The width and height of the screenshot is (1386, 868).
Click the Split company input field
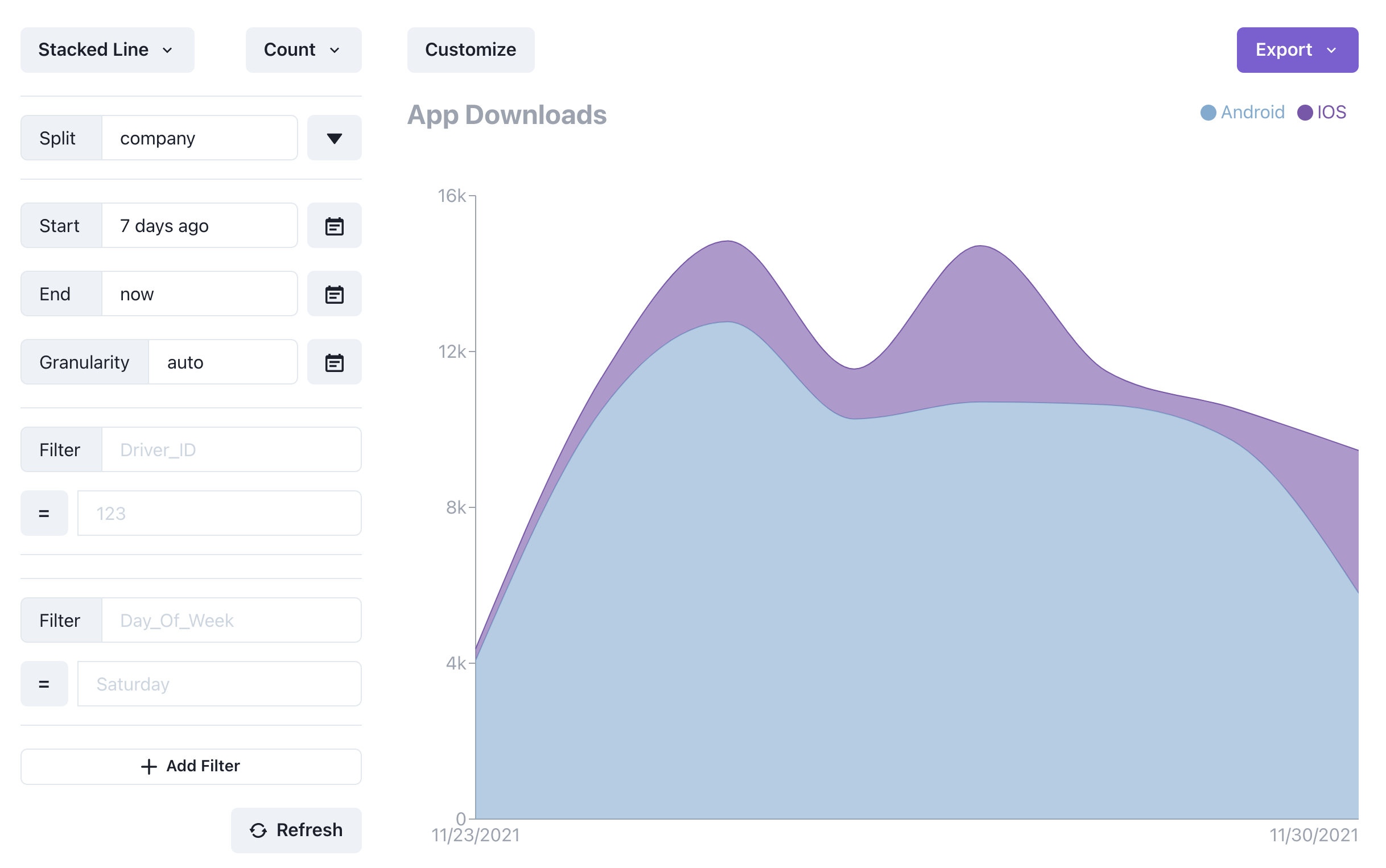pyautogui.click(x=199, y=138)
